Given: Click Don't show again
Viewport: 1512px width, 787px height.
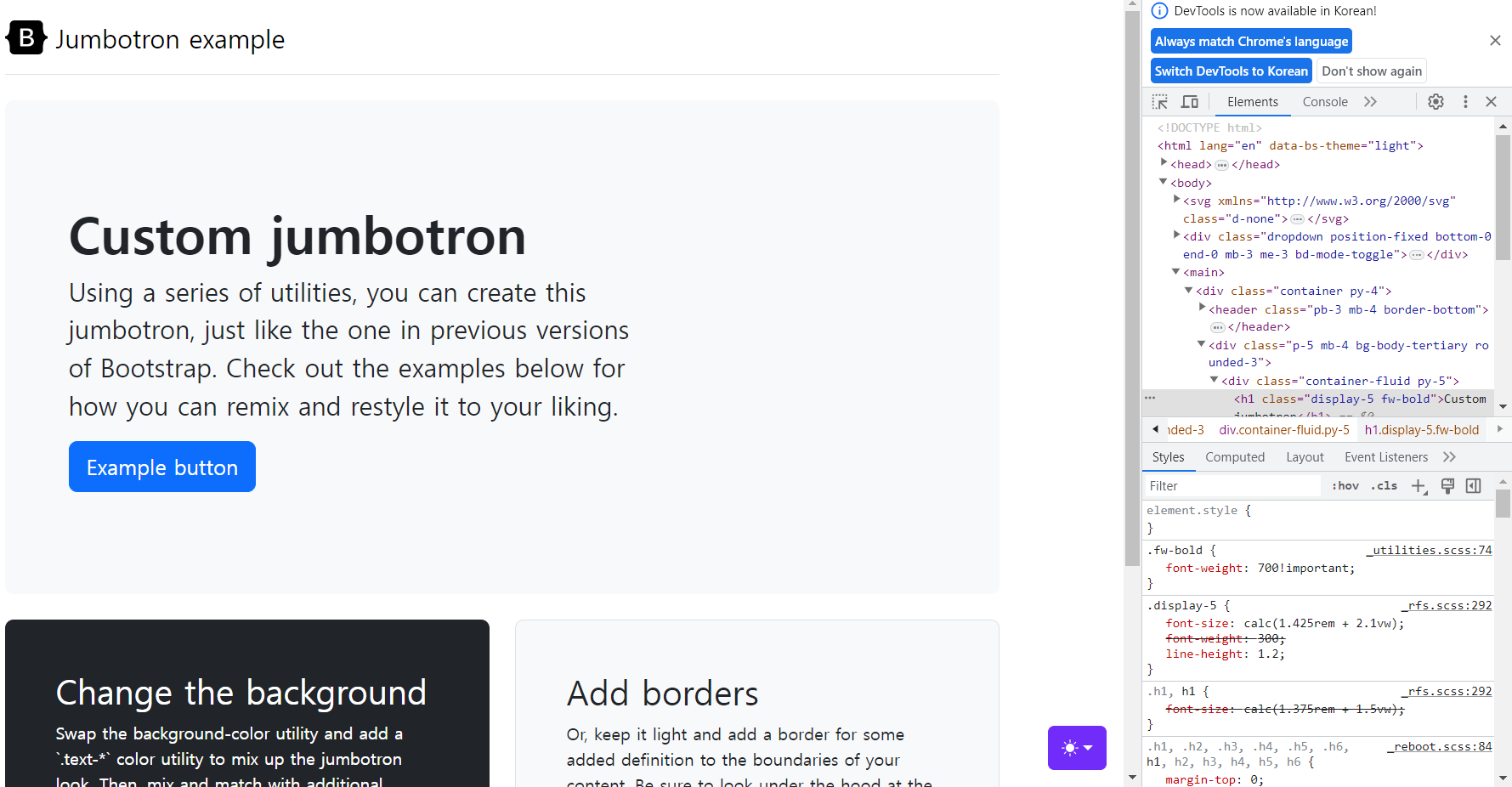Looking at the screenshot, I should click(x=1372, y=71).
